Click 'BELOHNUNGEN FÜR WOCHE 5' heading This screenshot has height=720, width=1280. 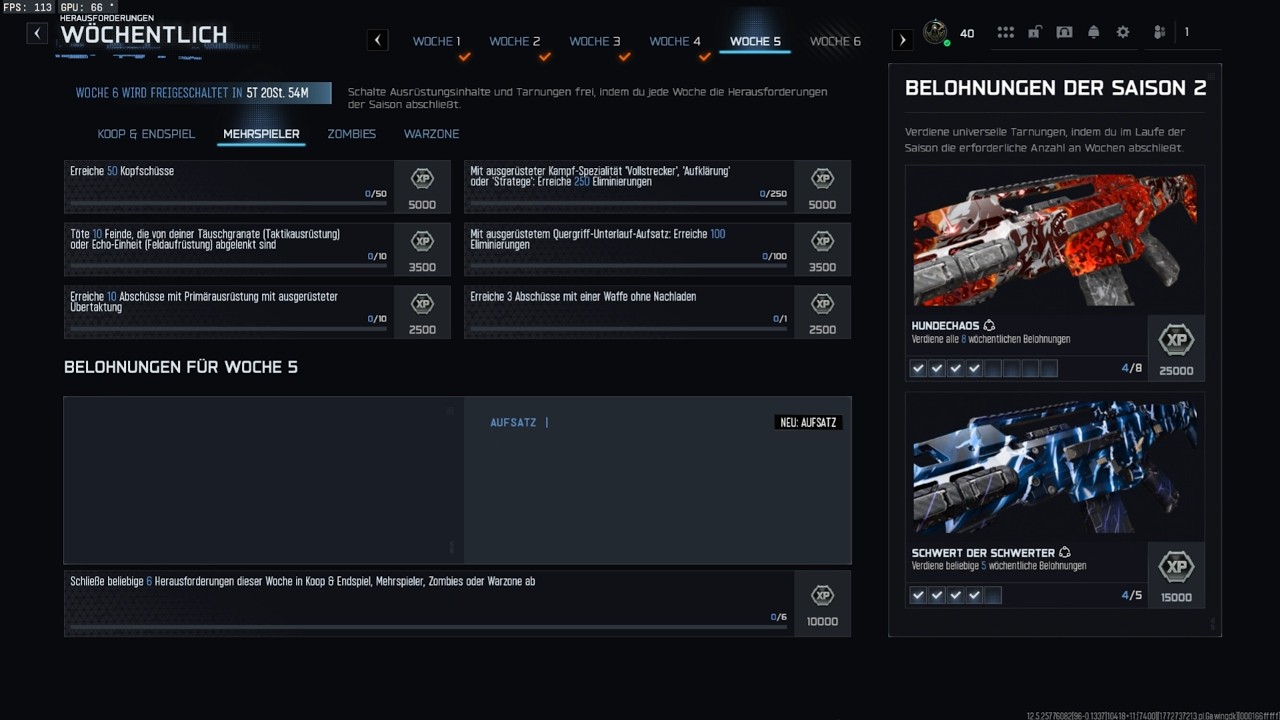point(181,367)
